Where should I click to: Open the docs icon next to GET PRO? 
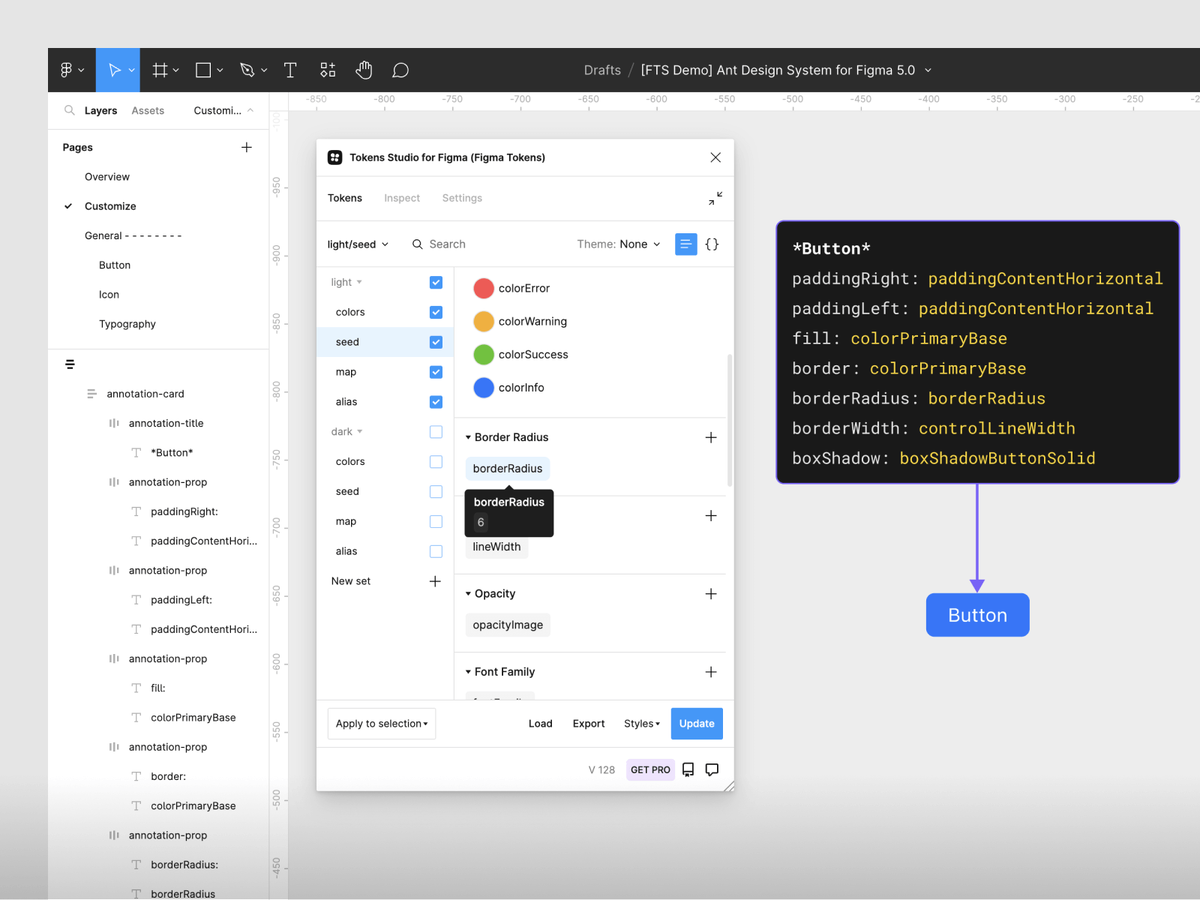(688, 770)
